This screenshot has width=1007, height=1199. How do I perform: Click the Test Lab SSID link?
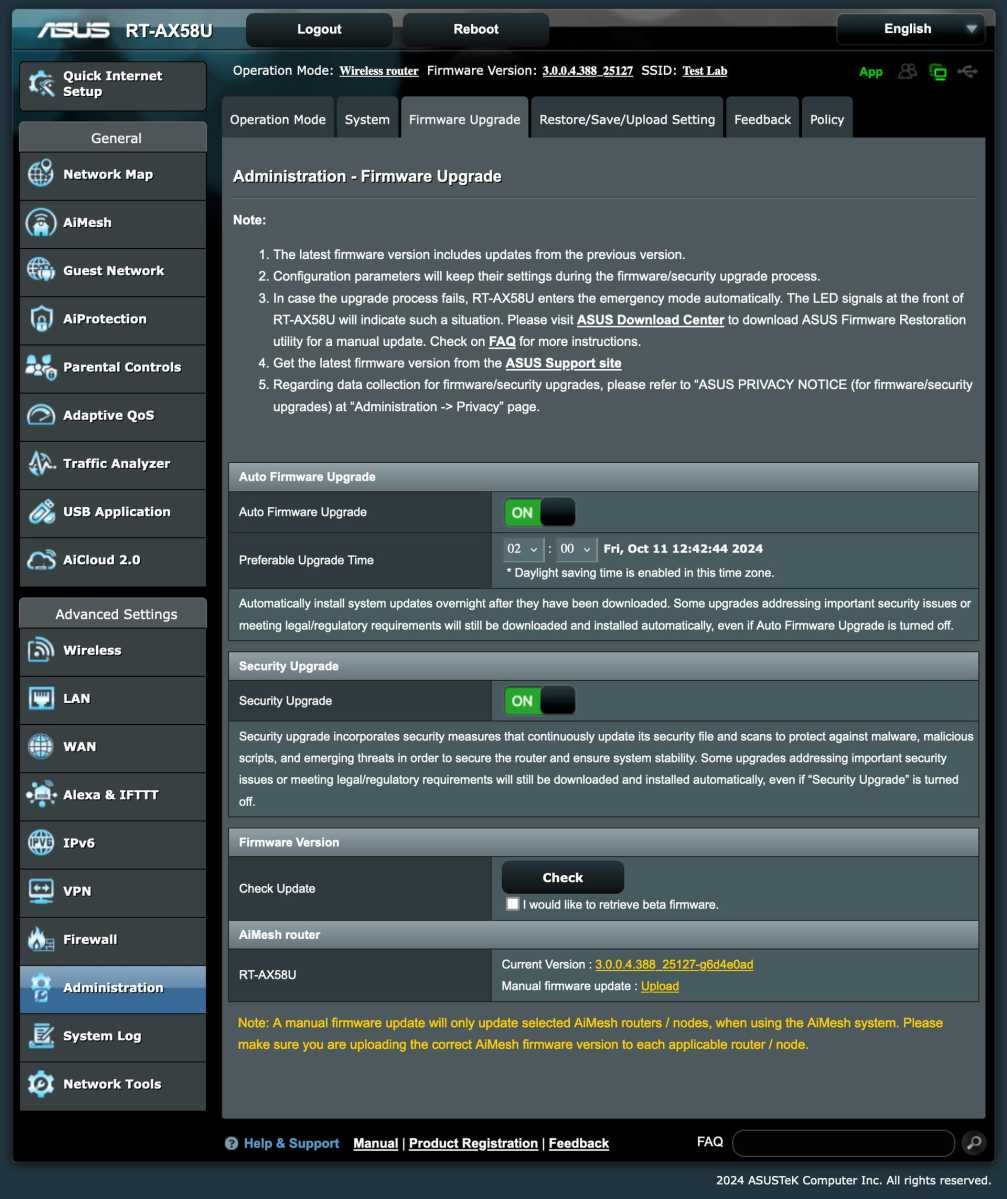click(x=704, y=71)
